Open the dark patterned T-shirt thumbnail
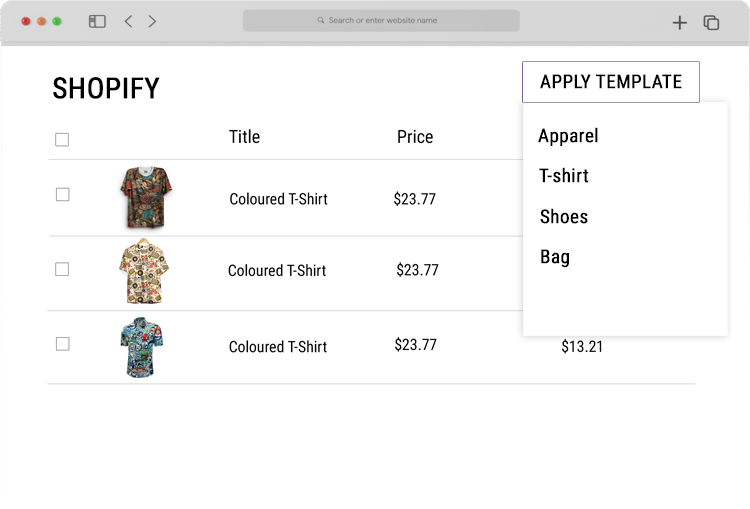Screen dimensions: 750x509 tap(146, 197)
